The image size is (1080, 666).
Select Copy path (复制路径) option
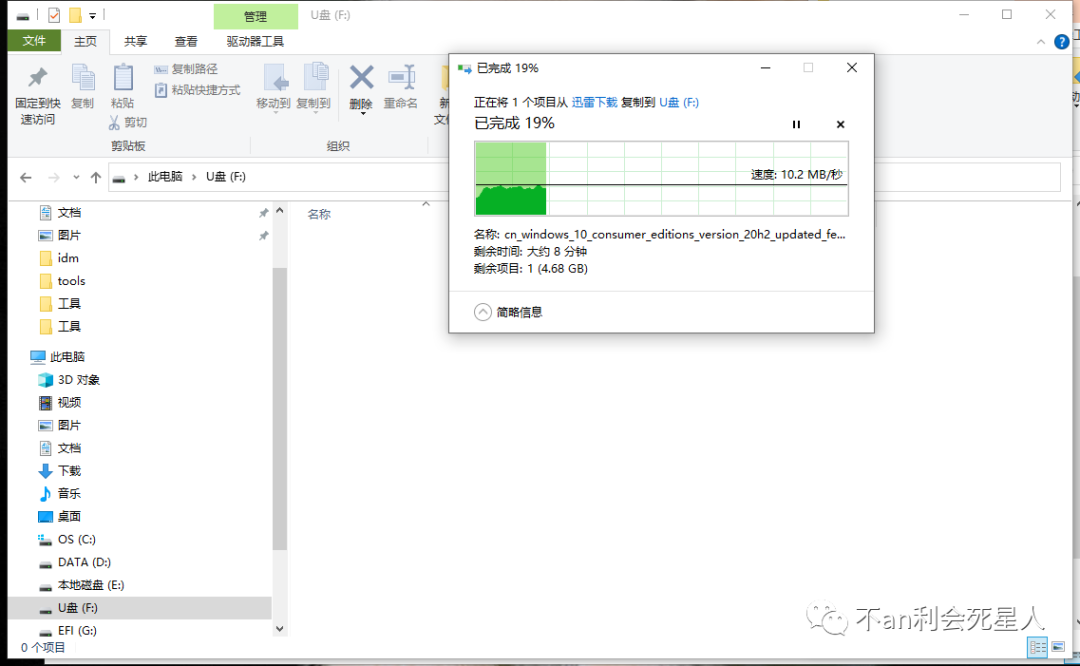185,69
